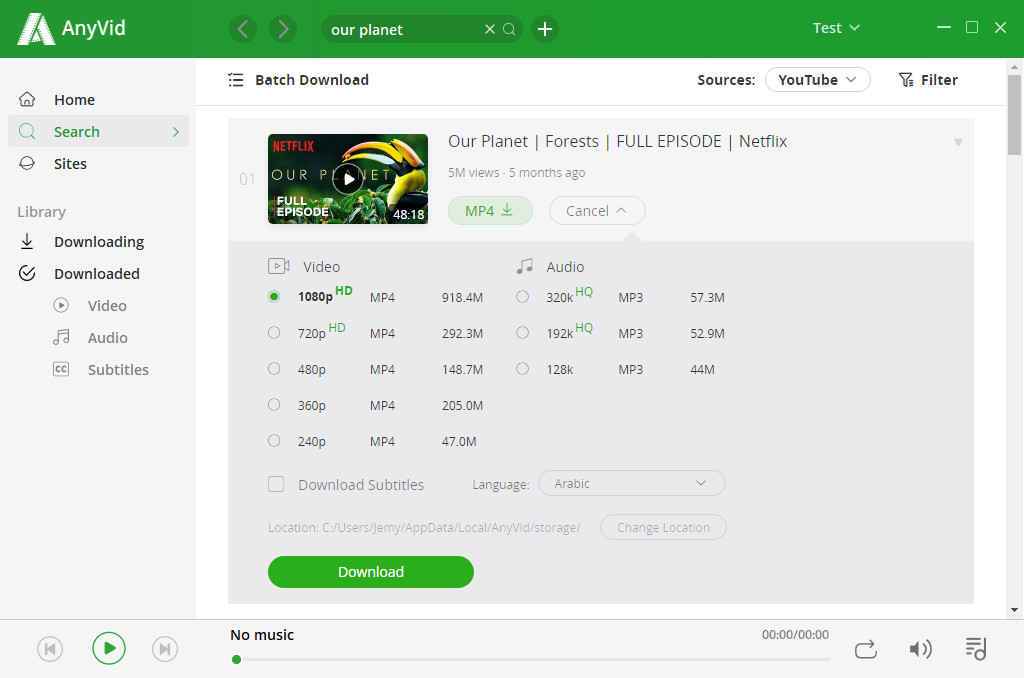The image size is (1024, 678).
Task: Click the MP4 quick download button
Action: click(x=490, y=211)
